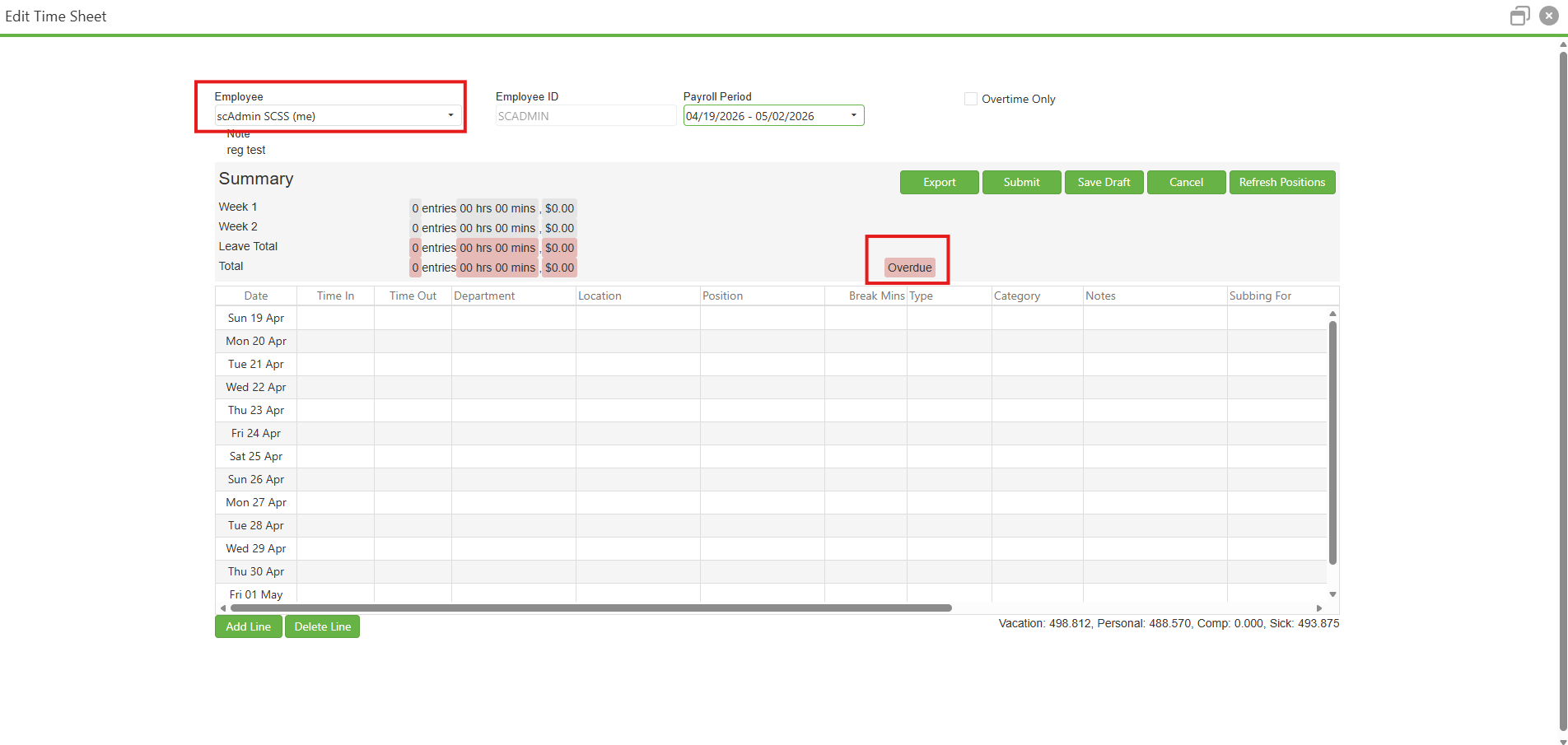
Task: Click the Time Out column header
Action: [x=413, y=296]
